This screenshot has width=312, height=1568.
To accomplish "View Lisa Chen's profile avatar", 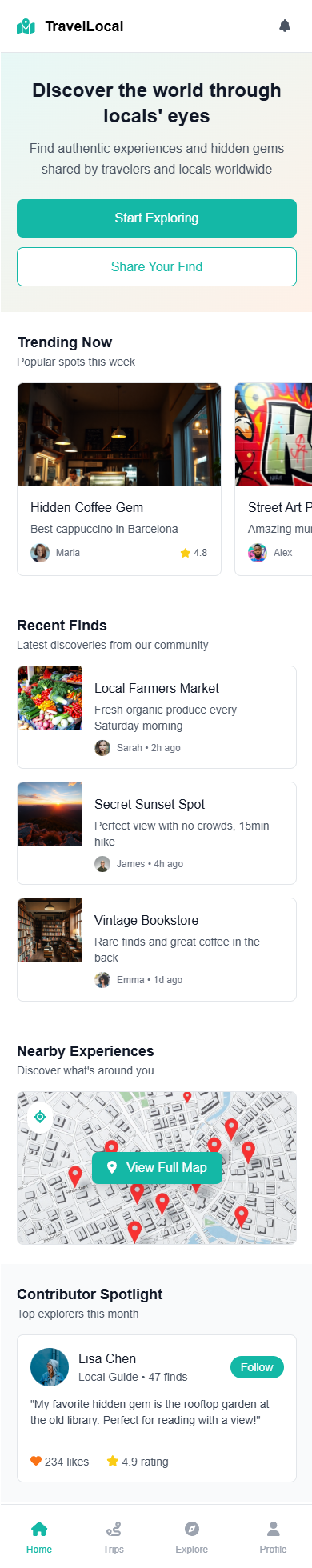I will click(x=50, y=1367).
